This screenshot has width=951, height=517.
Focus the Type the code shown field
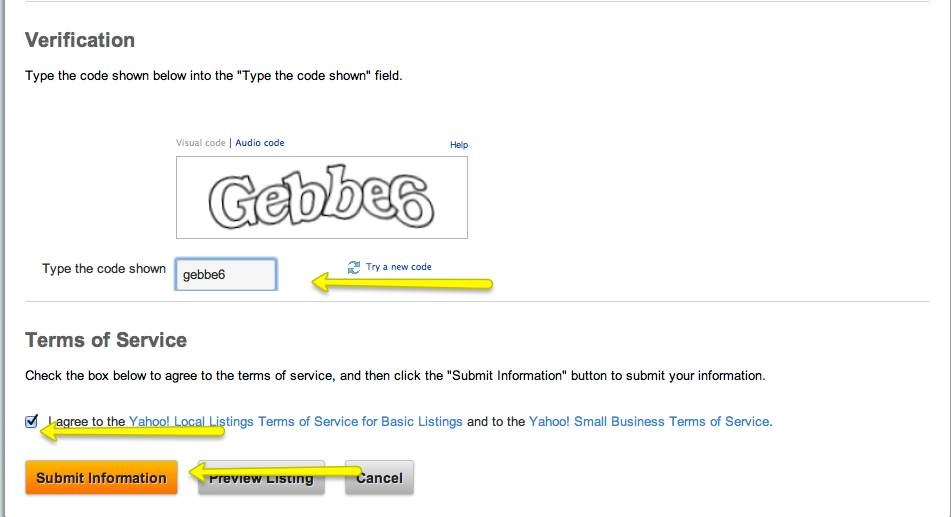[226, 274]
